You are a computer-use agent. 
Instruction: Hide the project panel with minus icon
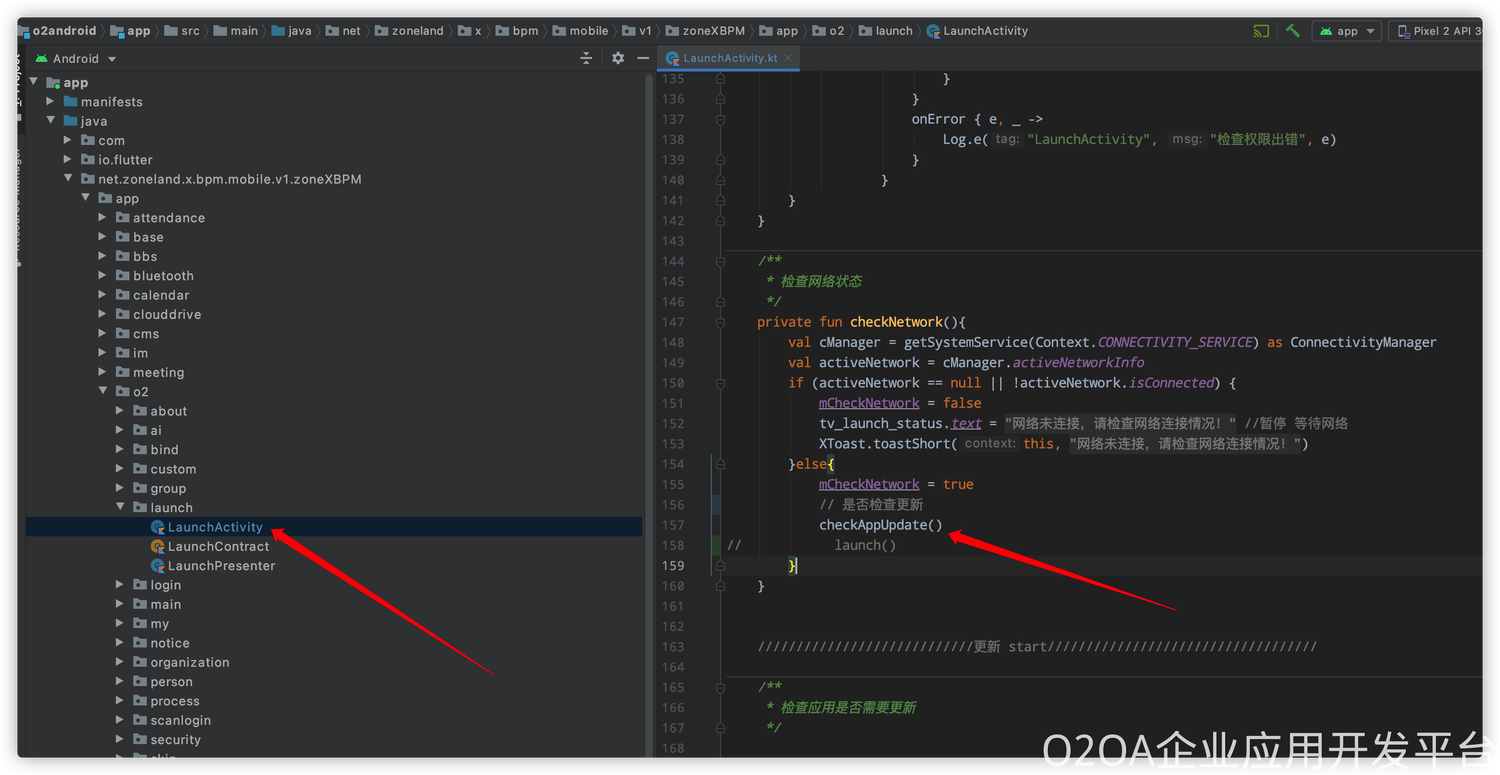tap(643, 59)
